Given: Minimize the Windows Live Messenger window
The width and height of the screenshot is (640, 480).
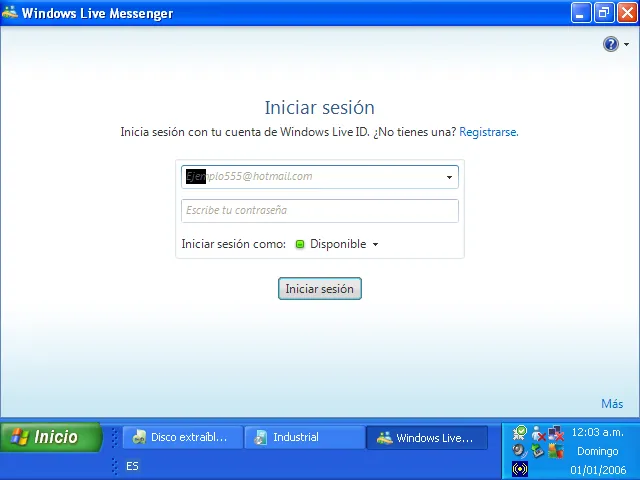Looking at the screenshot, I should point(580,13).
